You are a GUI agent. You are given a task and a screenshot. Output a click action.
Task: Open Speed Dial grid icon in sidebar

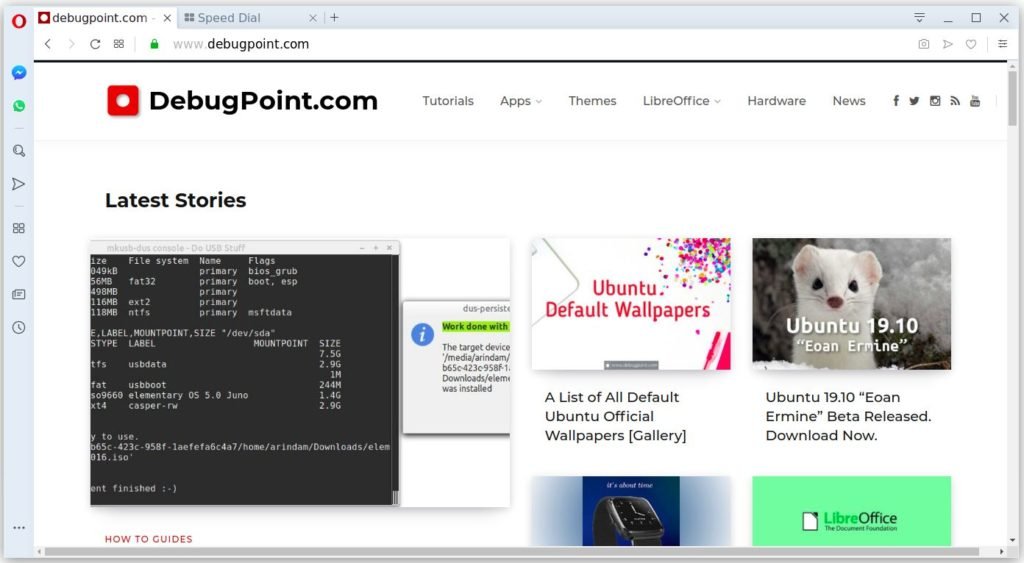click(x=19, y=228)
